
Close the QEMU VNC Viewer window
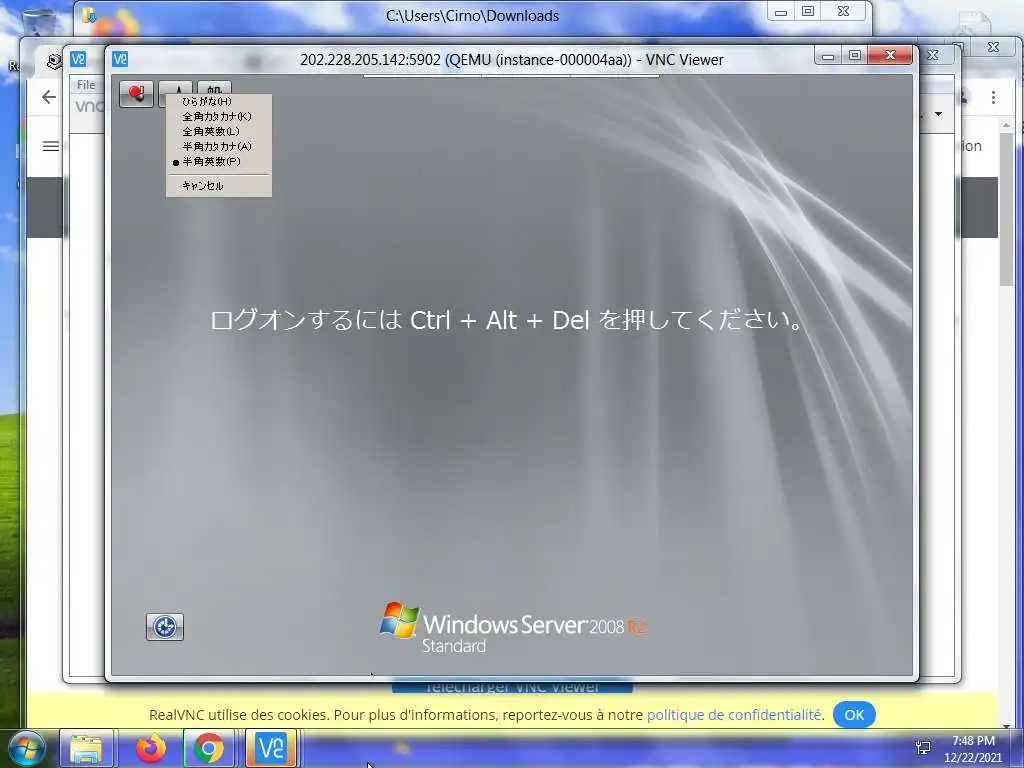pyautogui.click(x=889, y=56)
